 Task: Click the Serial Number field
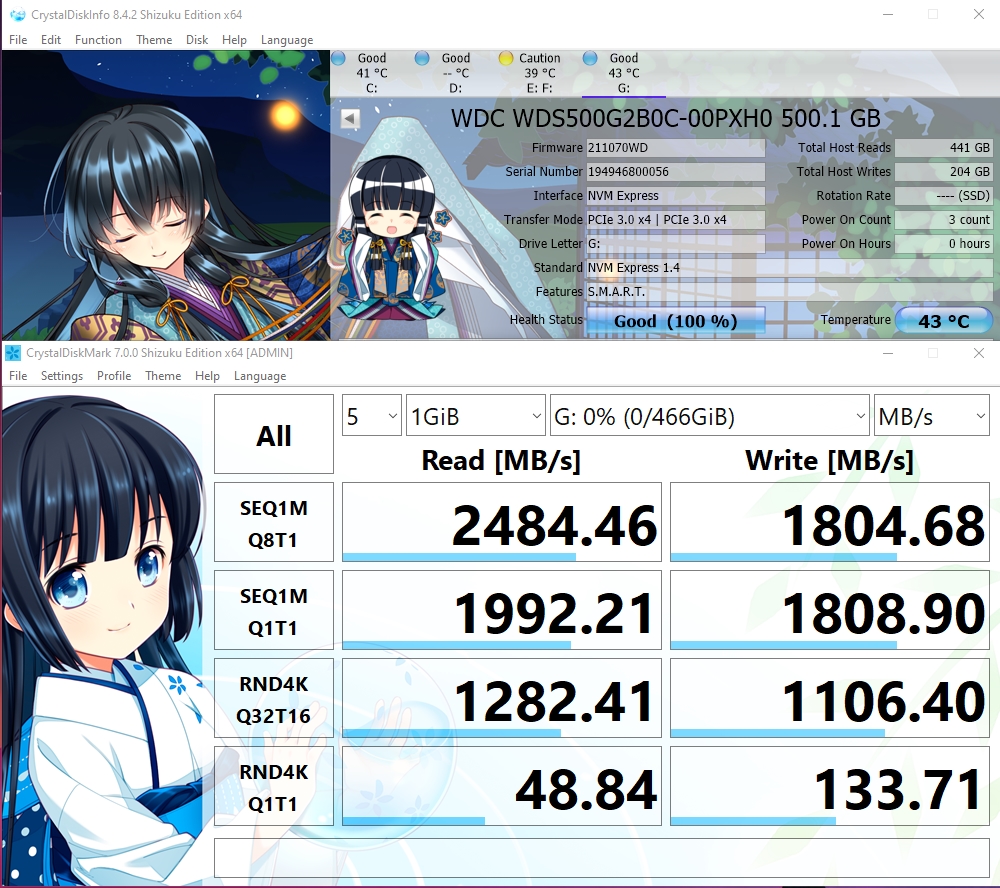point(675,172)
